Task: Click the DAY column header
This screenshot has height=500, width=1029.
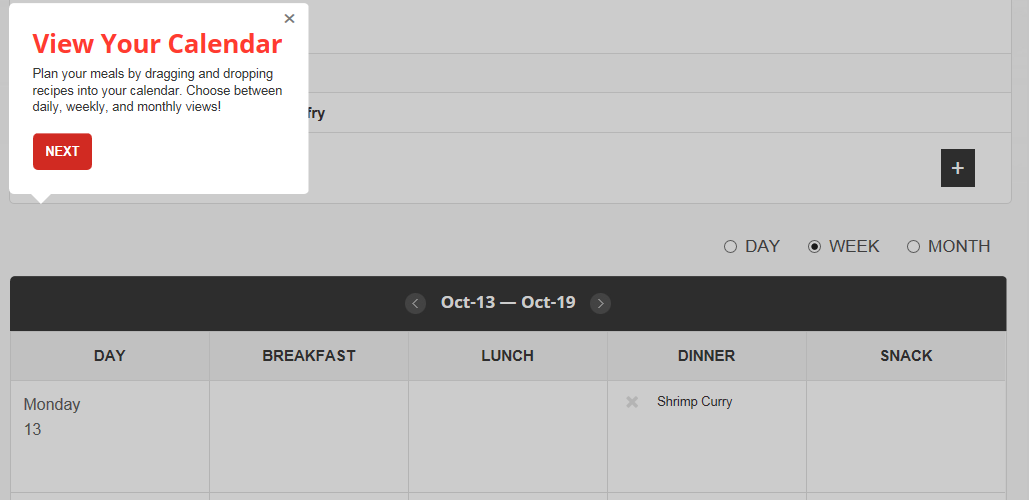Action: 109,356
